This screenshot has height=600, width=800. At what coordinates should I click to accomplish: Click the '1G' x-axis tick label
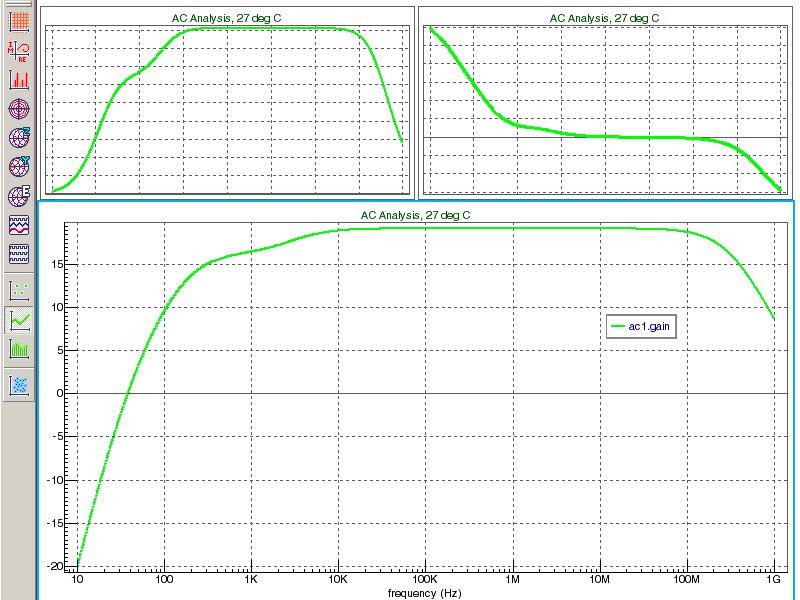click(773, 579)
